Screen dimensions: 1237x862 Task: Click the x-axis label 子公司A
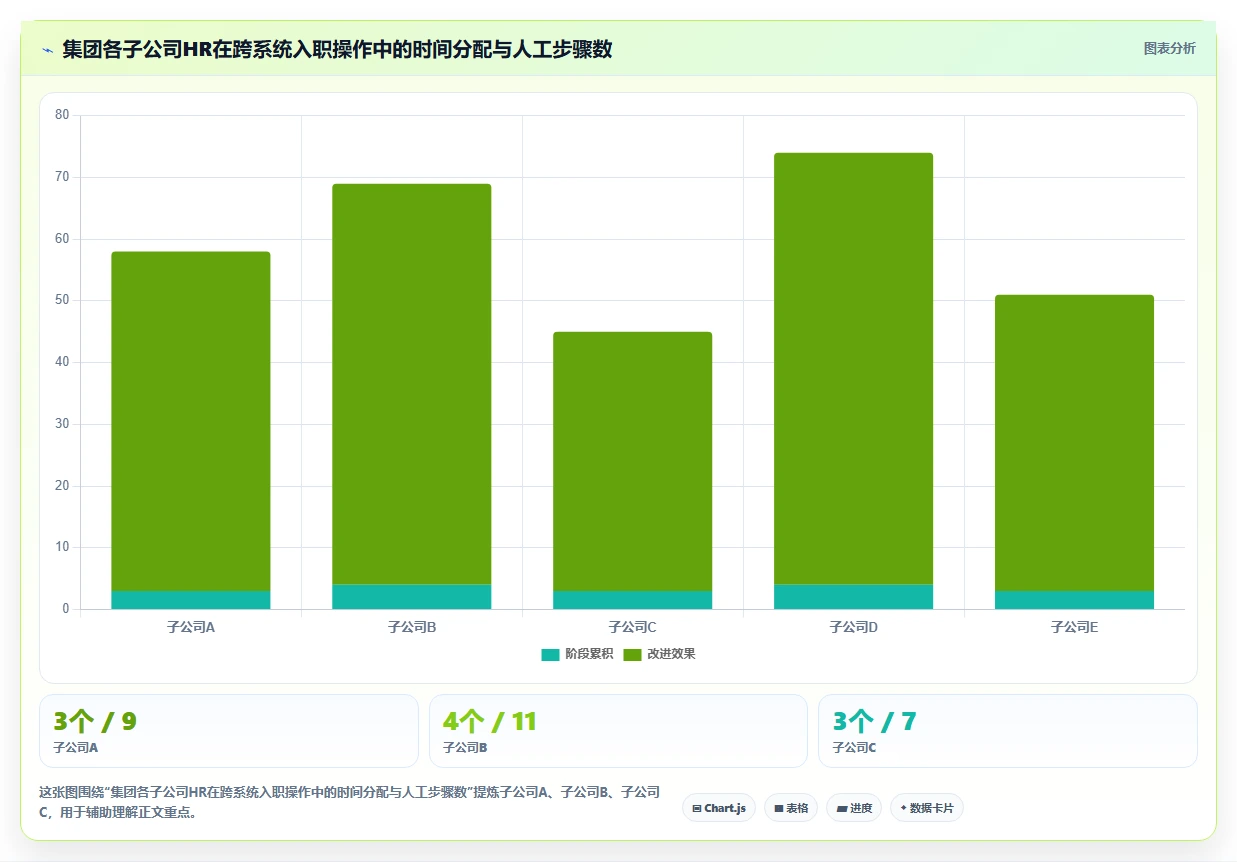click(191, 628)
